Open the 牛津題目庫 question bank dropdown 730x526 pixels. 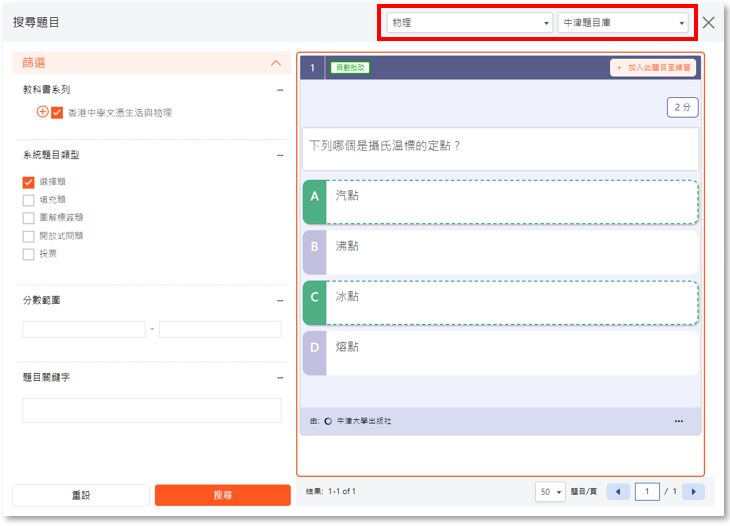click(x=621, y=22)
